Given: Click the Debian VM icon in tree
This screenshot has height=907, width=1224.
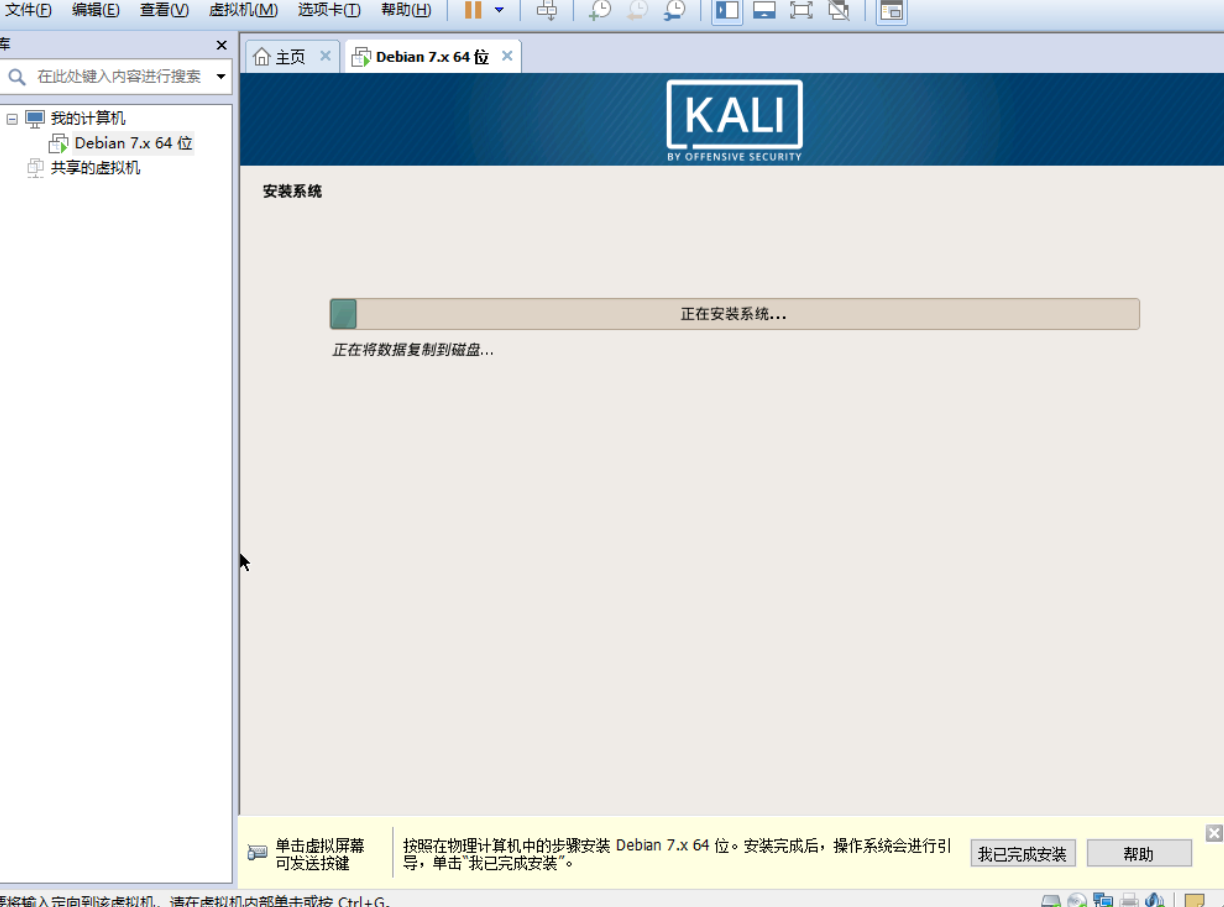Looking at the screenshot, I should 59,143.
